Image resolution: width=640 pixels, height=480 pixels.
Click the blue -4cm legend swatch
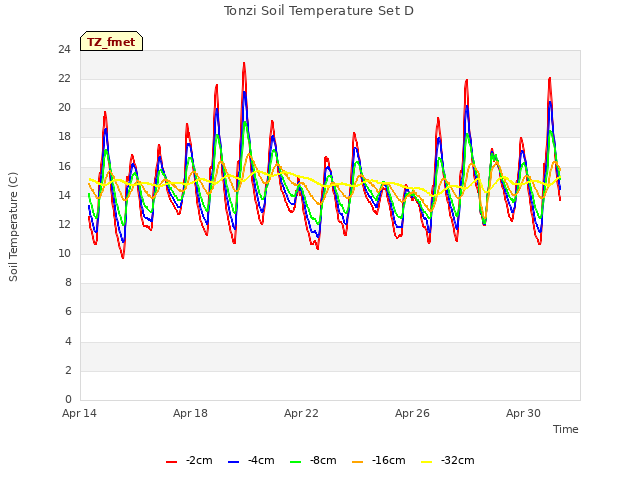[x=233, y=462]
